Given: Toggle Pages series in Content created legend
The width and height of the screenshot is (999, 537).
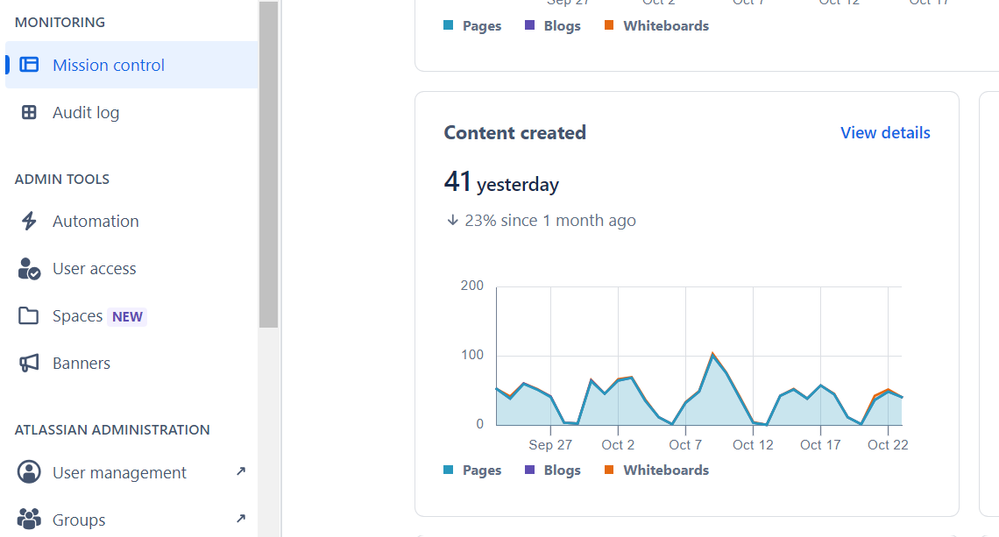Looking at the screenshot, I should [472, 470].
